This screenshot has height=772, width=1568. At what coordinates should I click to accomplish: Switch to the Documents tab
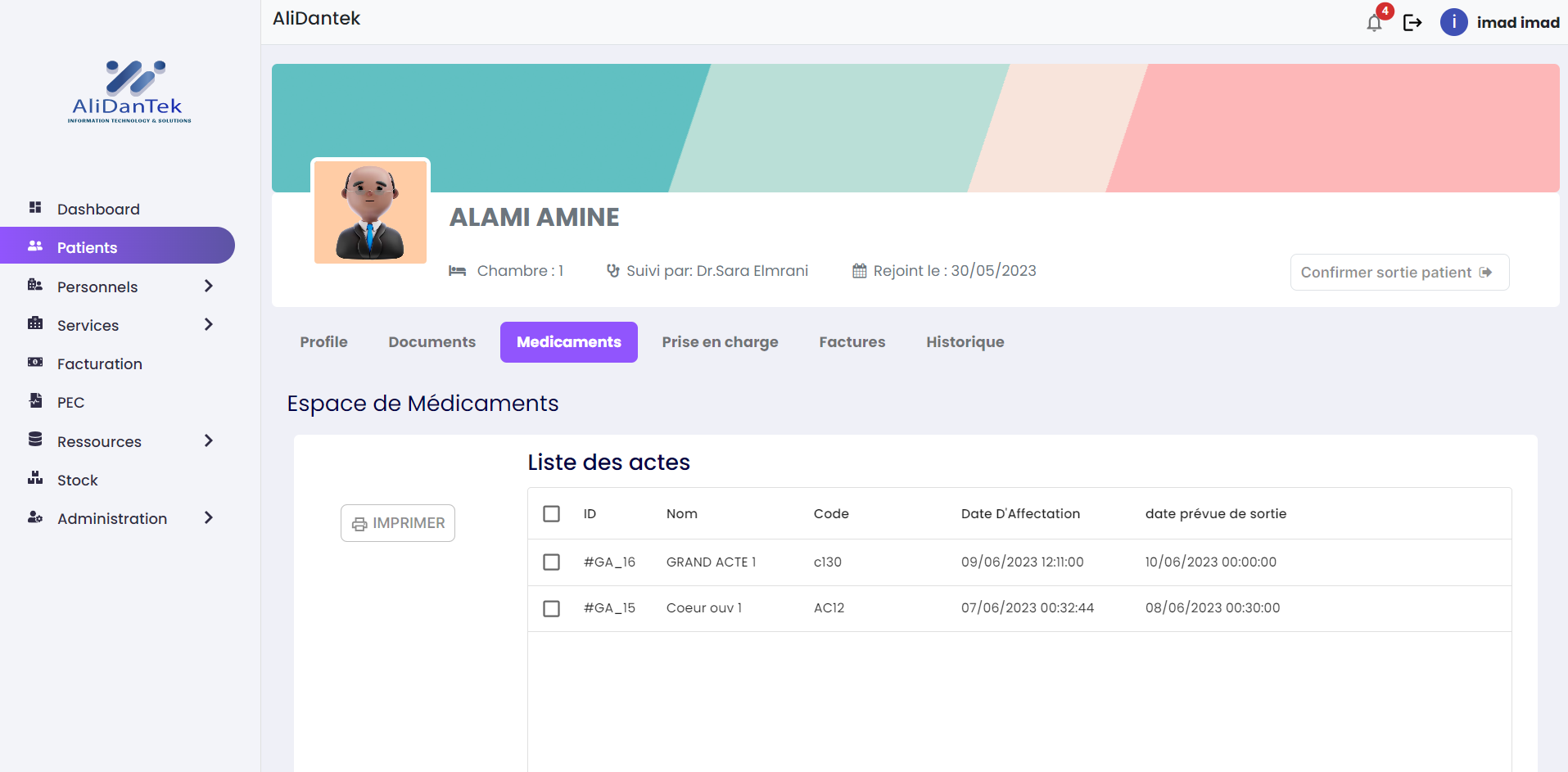(x=432, y=342)
